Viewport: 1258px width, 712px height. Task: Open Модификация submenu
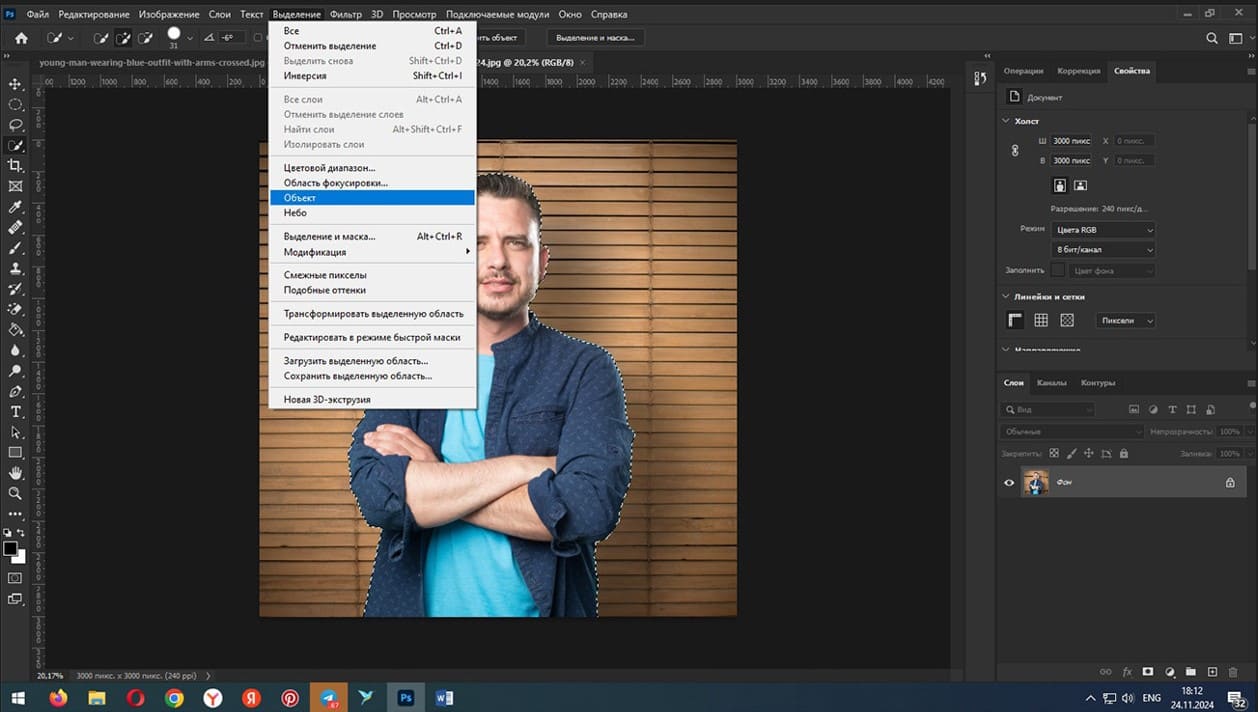pos(372,252)
